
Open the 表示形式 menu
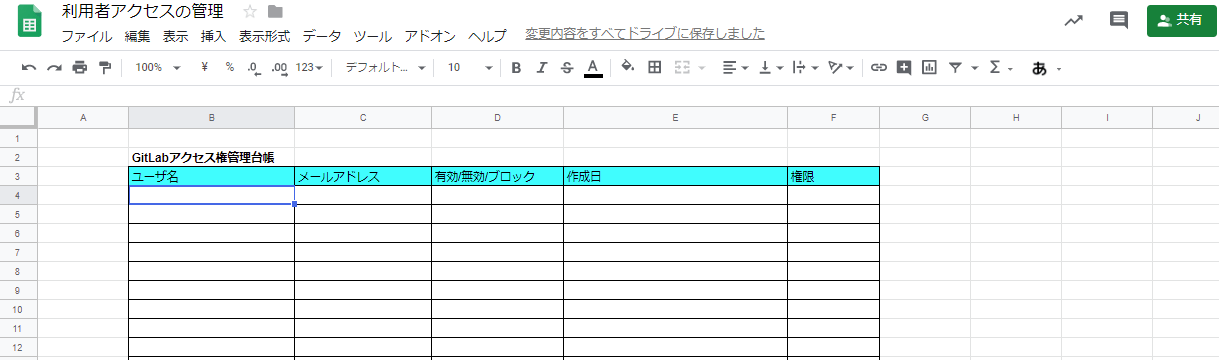(264, 36)
